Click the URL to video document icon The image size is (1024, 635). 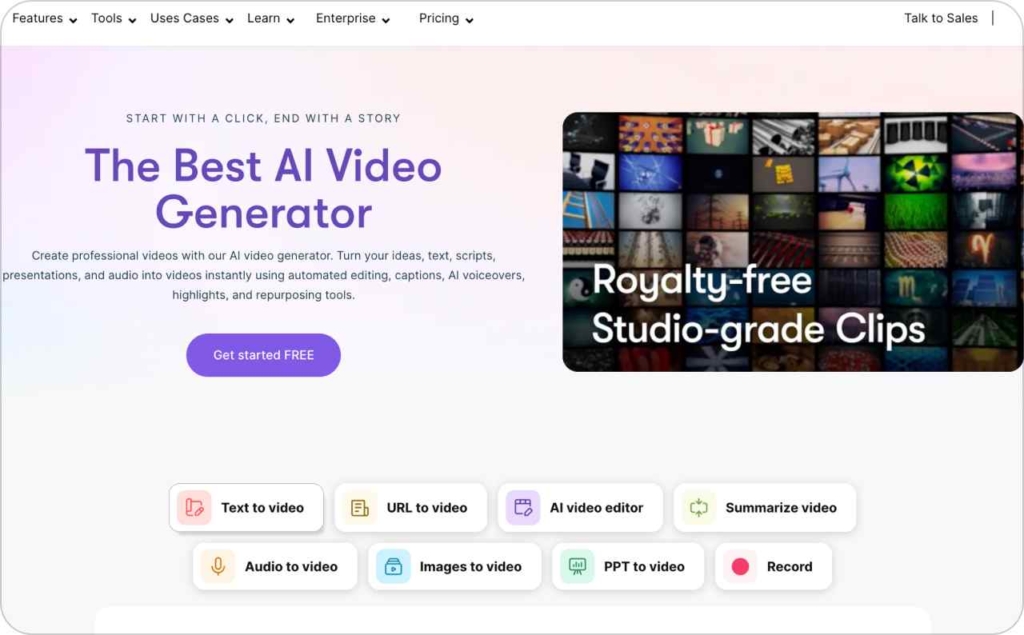click(358, 507)
